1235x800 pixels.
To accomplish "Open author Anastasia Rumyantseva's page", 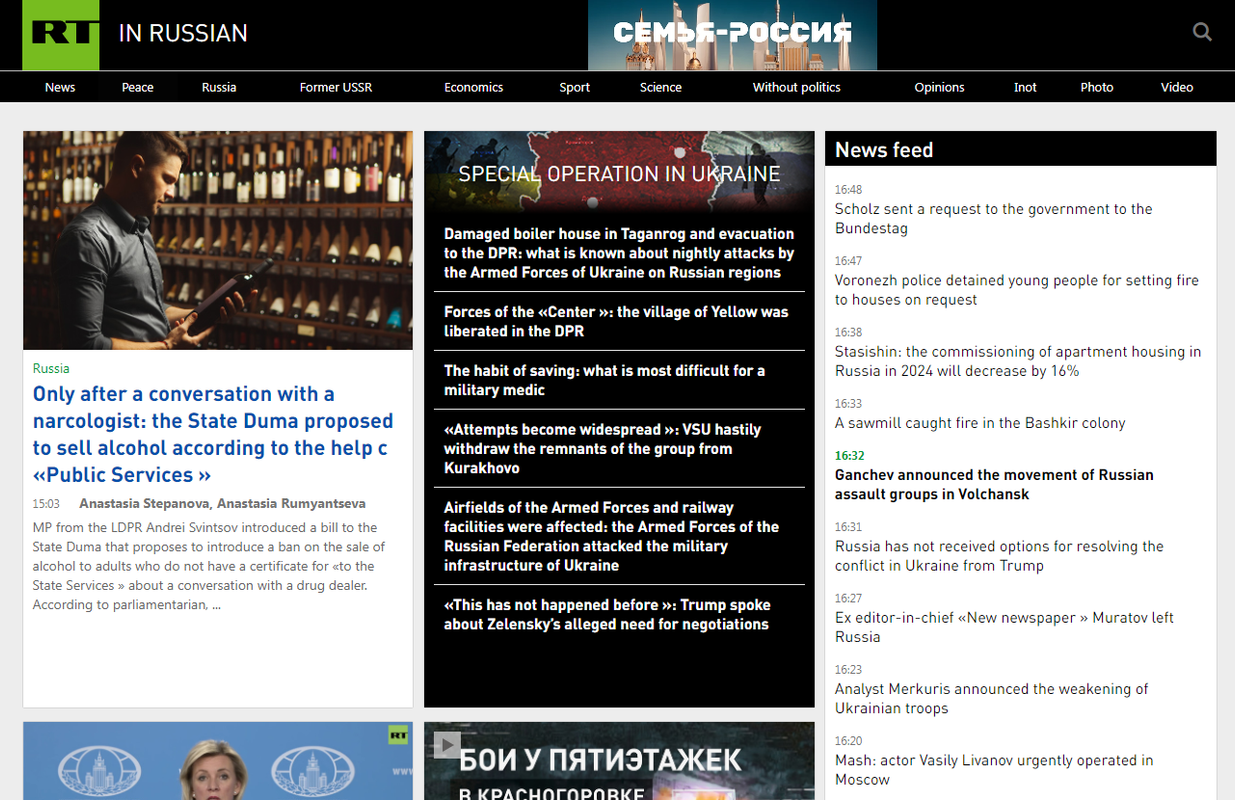I will (x=291, y=503).
